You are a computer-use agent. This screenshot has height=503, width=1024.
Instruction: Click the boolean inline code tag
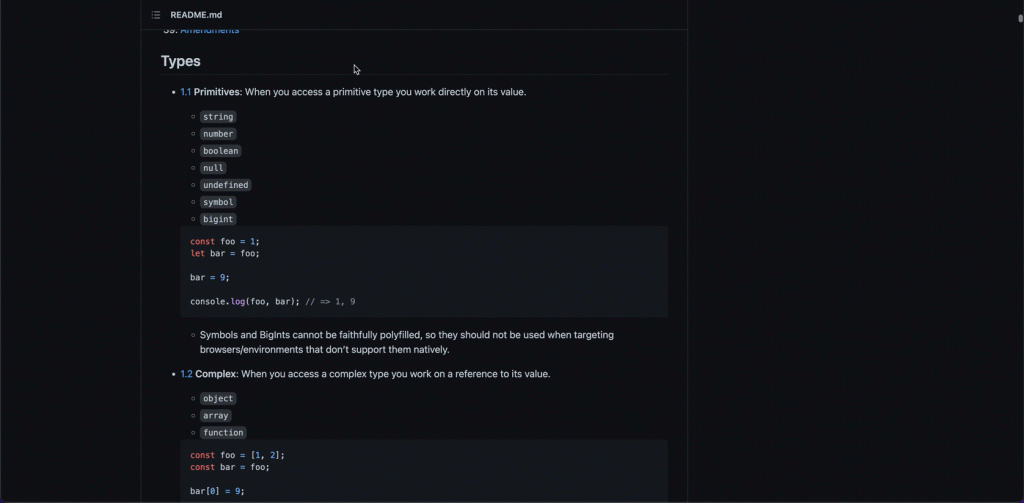click(221, 151)
